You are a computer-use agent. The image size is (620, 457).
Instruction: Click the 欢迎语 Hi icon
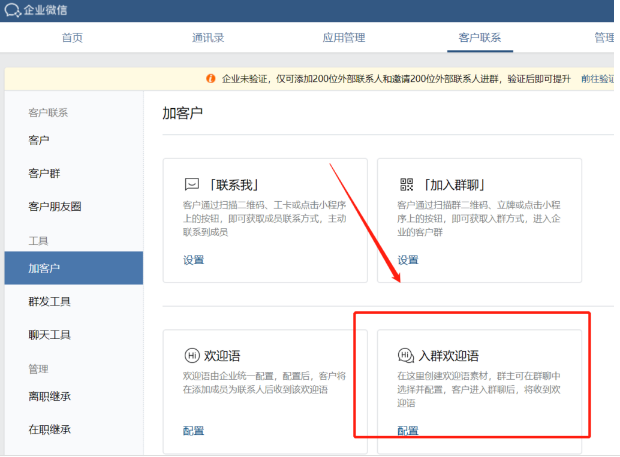pos(191,356)
